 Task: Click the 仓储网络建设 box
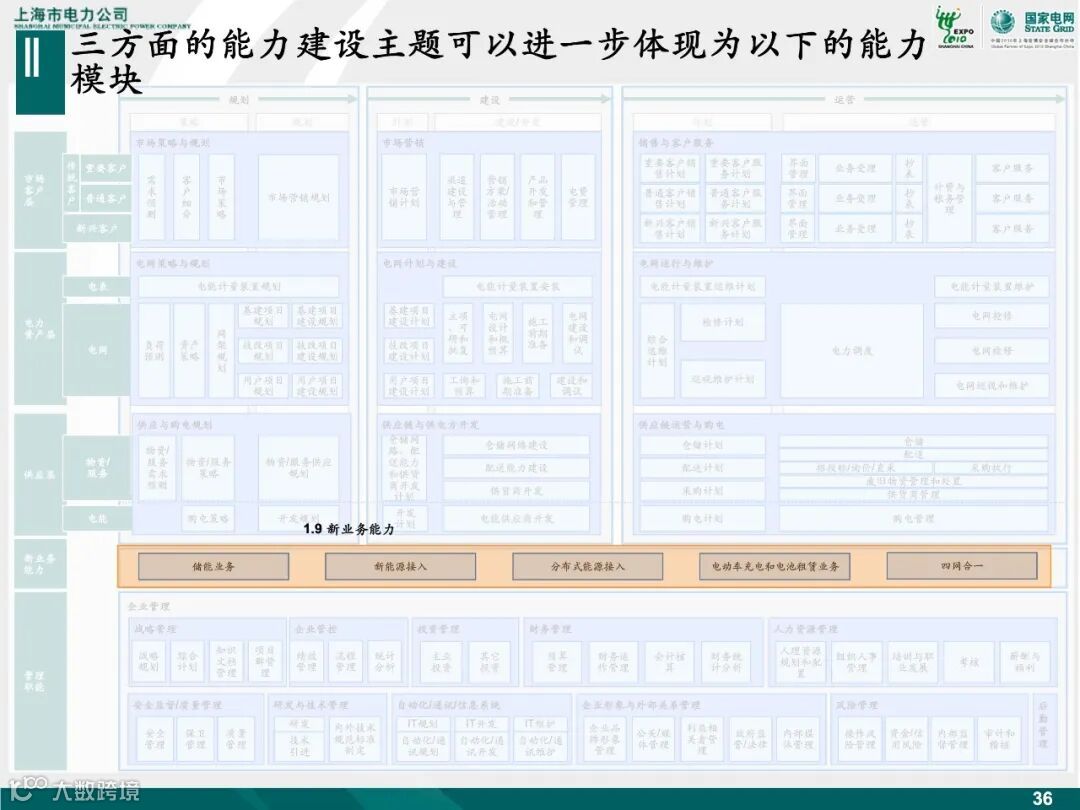pos(516,445)
